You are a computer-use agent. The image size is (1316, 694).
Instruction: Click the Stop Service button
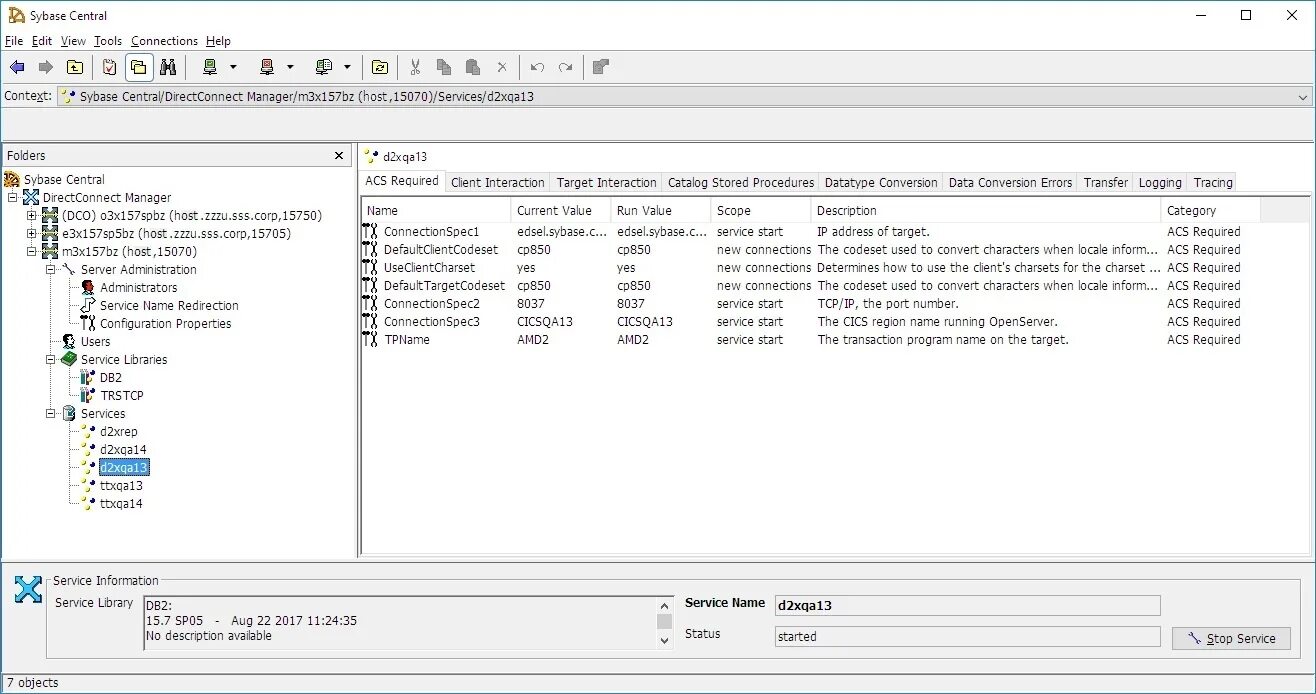tap(1231, 638)
